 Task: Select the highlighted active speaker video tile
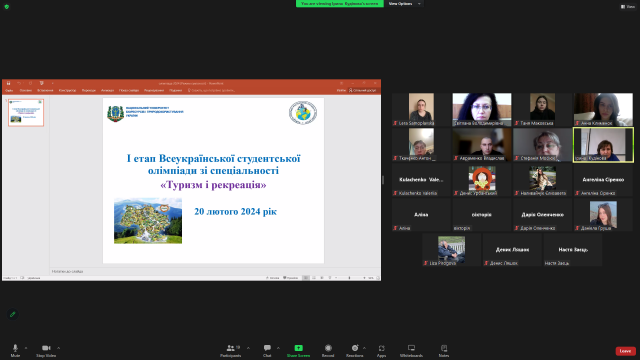pyautogui.click(x=603, y=145)
